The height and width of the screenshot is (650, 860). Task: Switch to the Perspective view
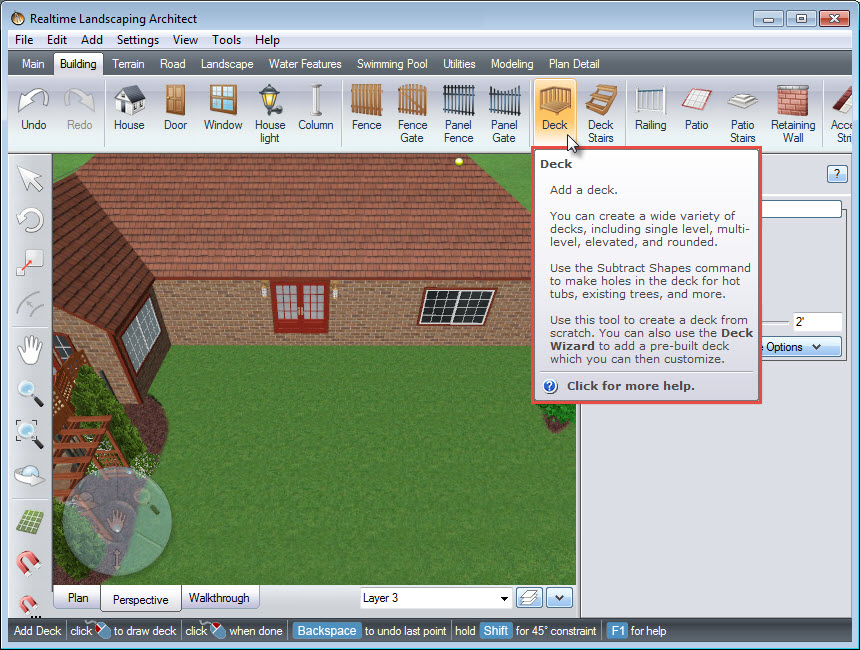click(140, 599)
